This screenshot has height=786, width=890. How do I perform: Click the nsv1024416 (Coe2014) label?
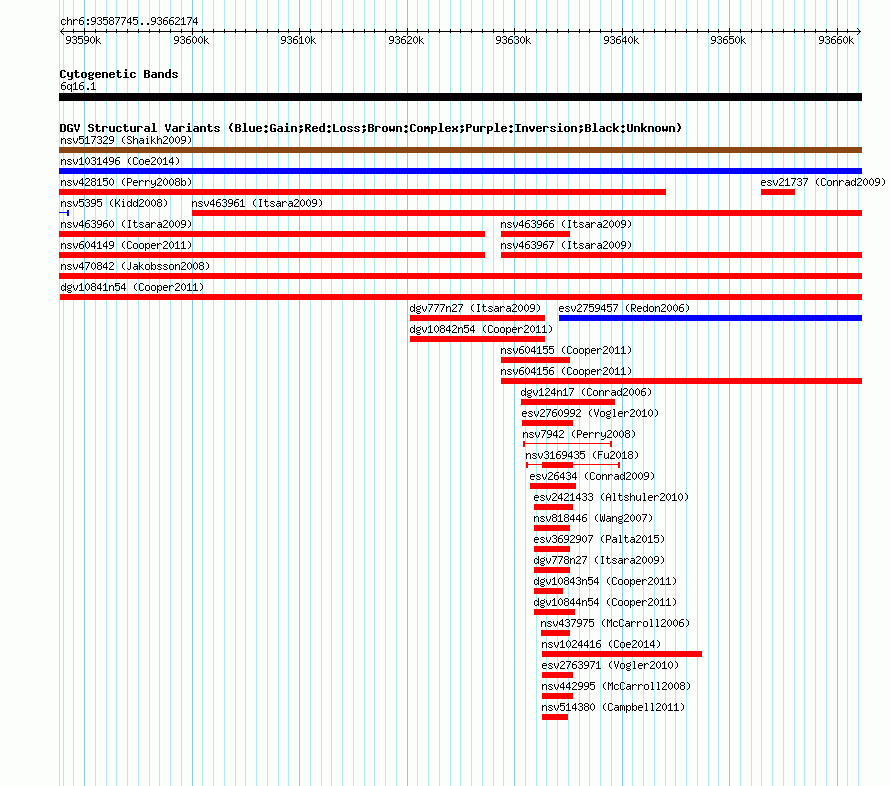(x=601, y=644)
